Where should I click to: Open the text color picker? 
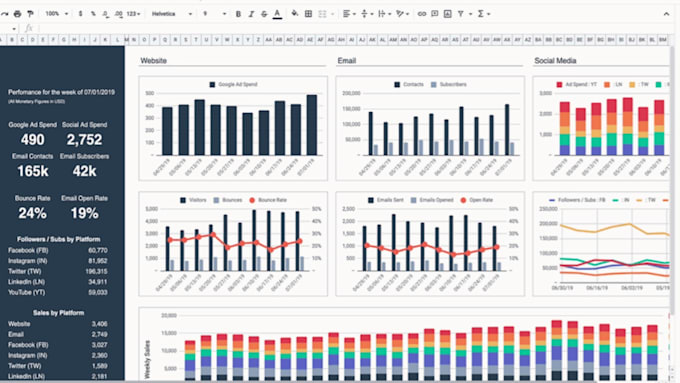277,14
